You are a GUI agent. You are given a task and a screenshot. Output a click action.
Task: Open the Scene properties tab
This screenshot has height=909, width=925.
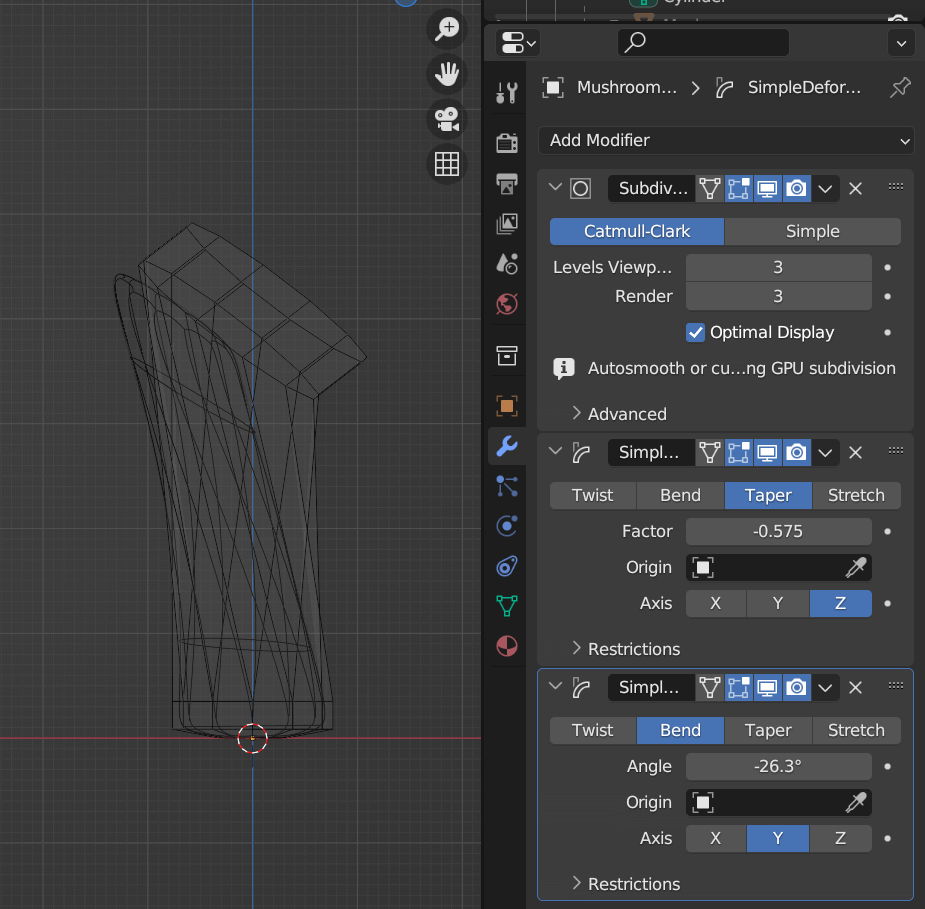point(507,264)
